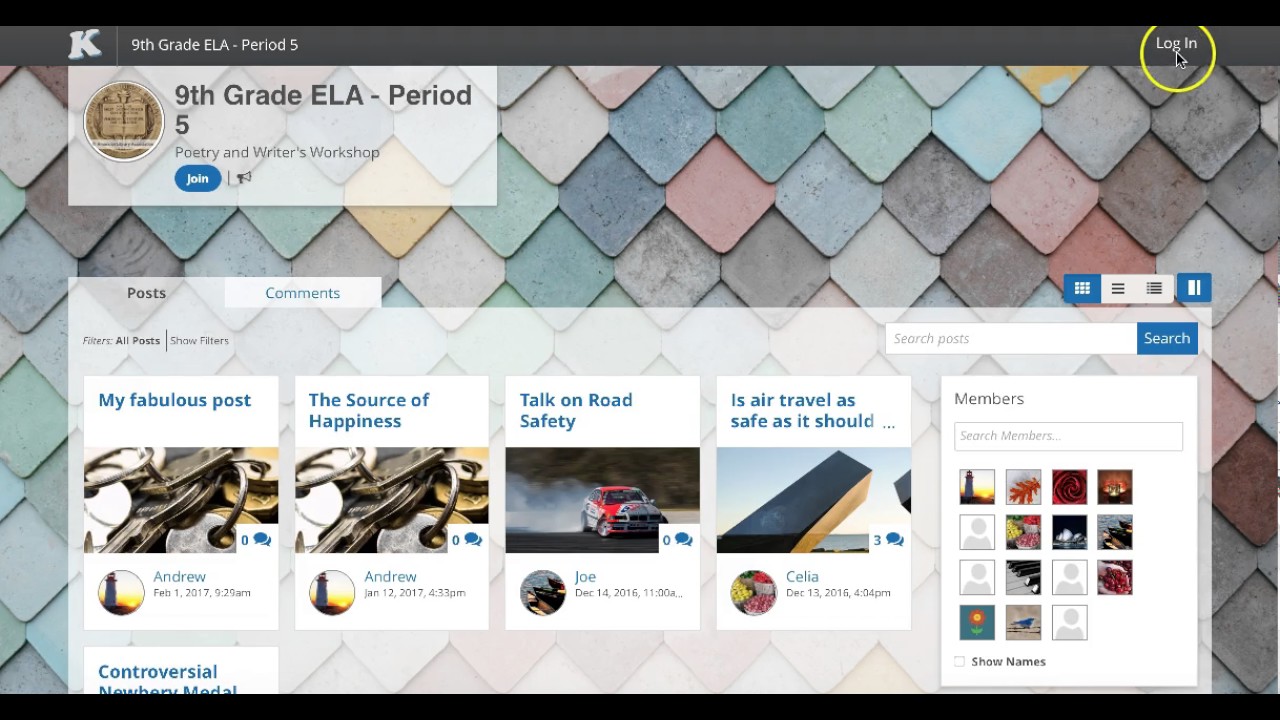Select the All Posts filter
This screenshot has width=1280, height=720.
click(x=137, y=340)
